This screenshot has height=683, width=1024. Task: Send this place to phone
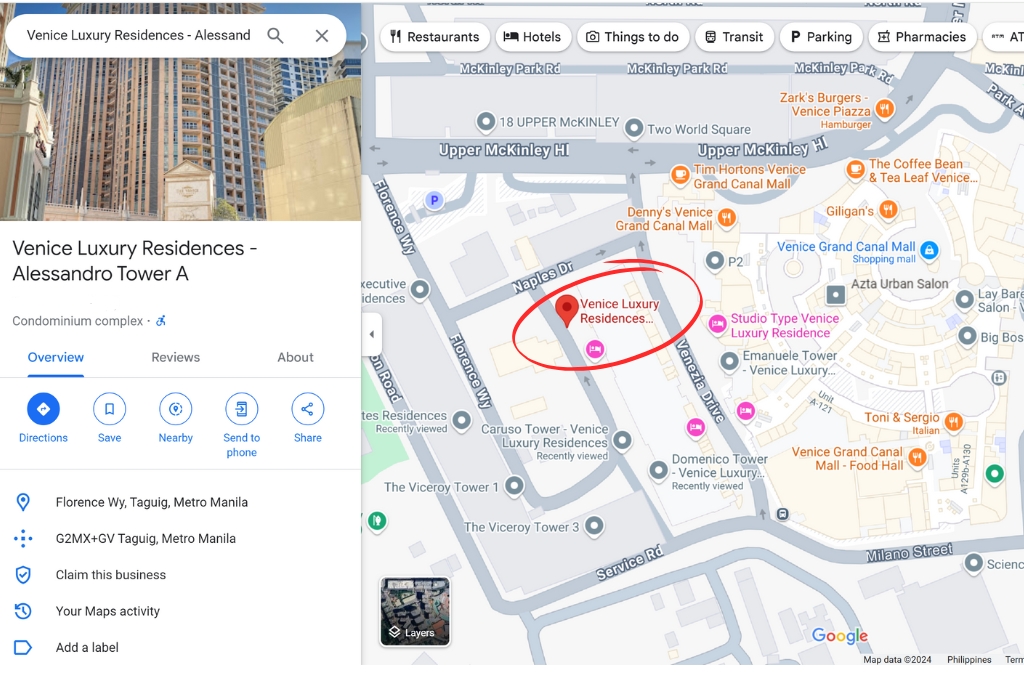point(242,425)
